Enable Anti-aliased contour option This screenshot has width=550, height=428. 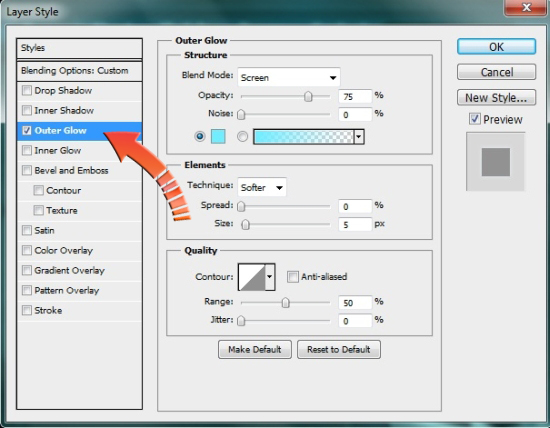coord(292,277)
